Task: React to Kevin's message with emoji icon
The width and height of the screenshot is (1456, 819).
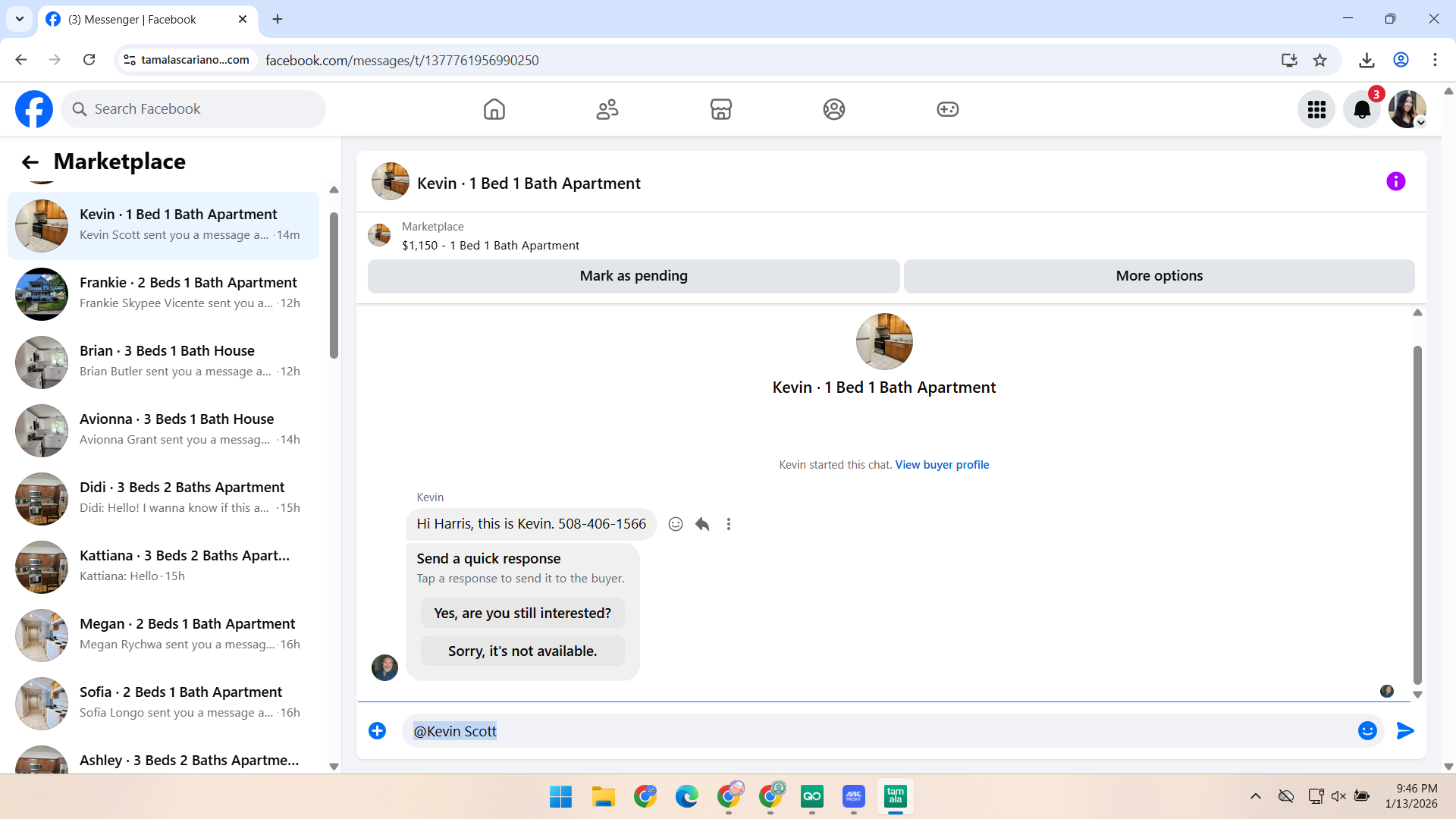Action: click(x=675, y=524)
